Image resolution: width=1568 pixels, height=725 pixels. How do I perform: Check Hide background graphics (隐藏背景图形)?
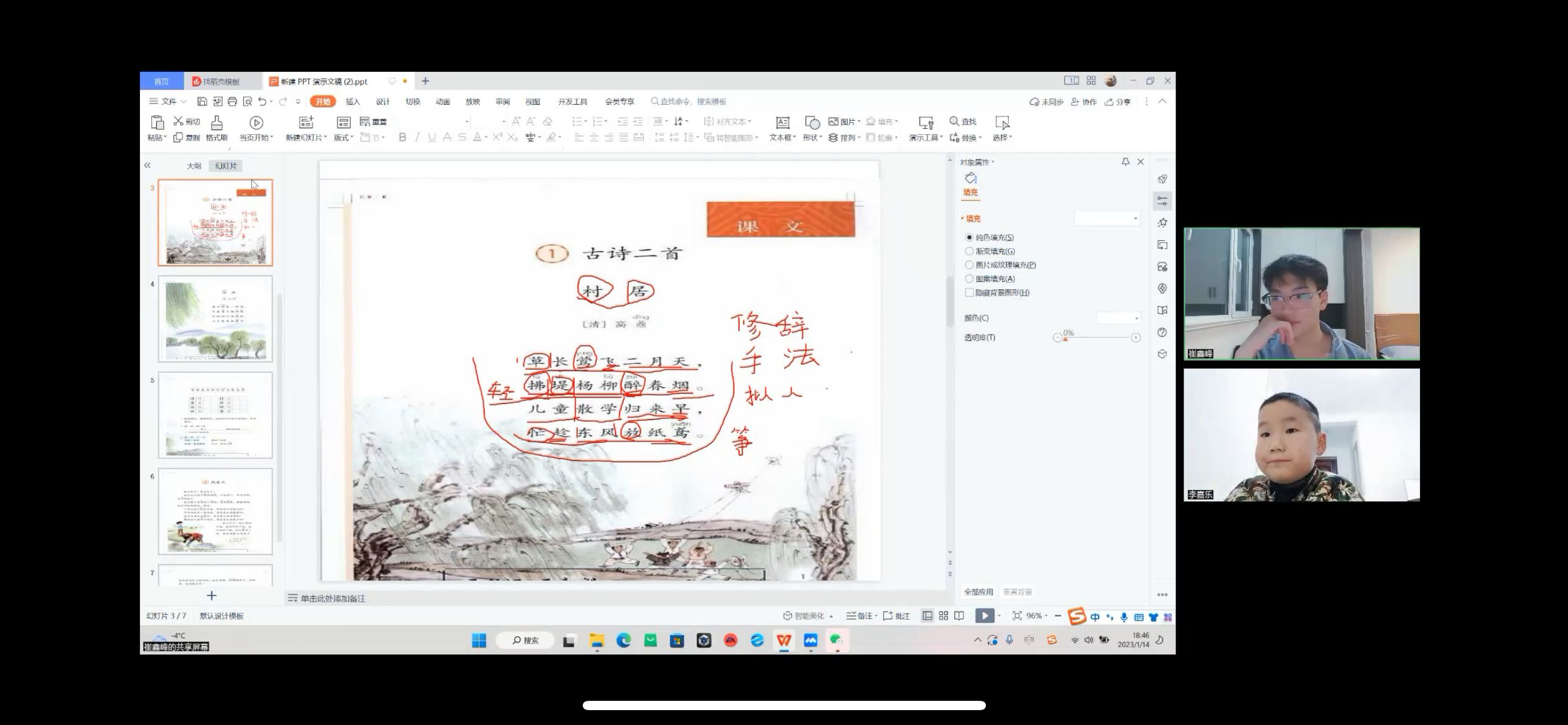click(969, 292)
